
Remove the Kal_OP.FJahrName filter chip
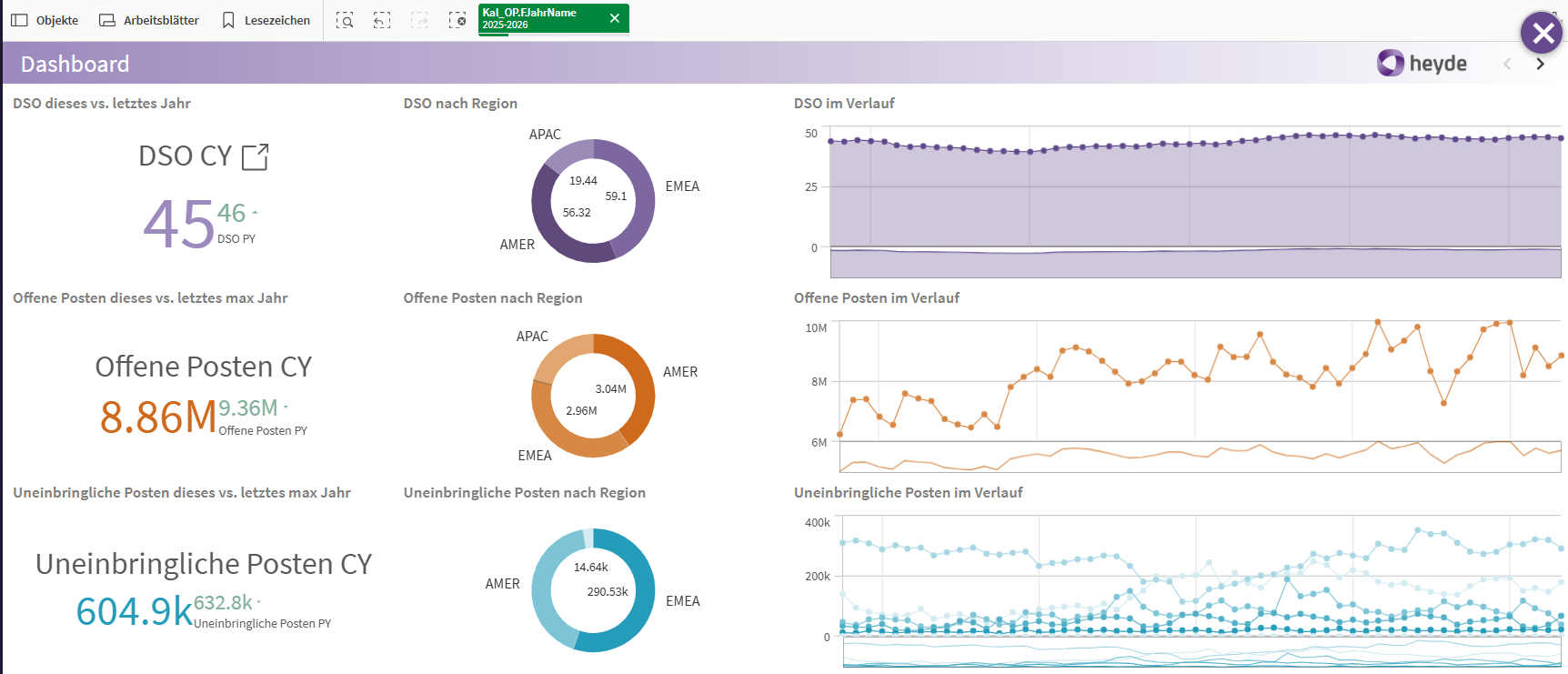615,18
